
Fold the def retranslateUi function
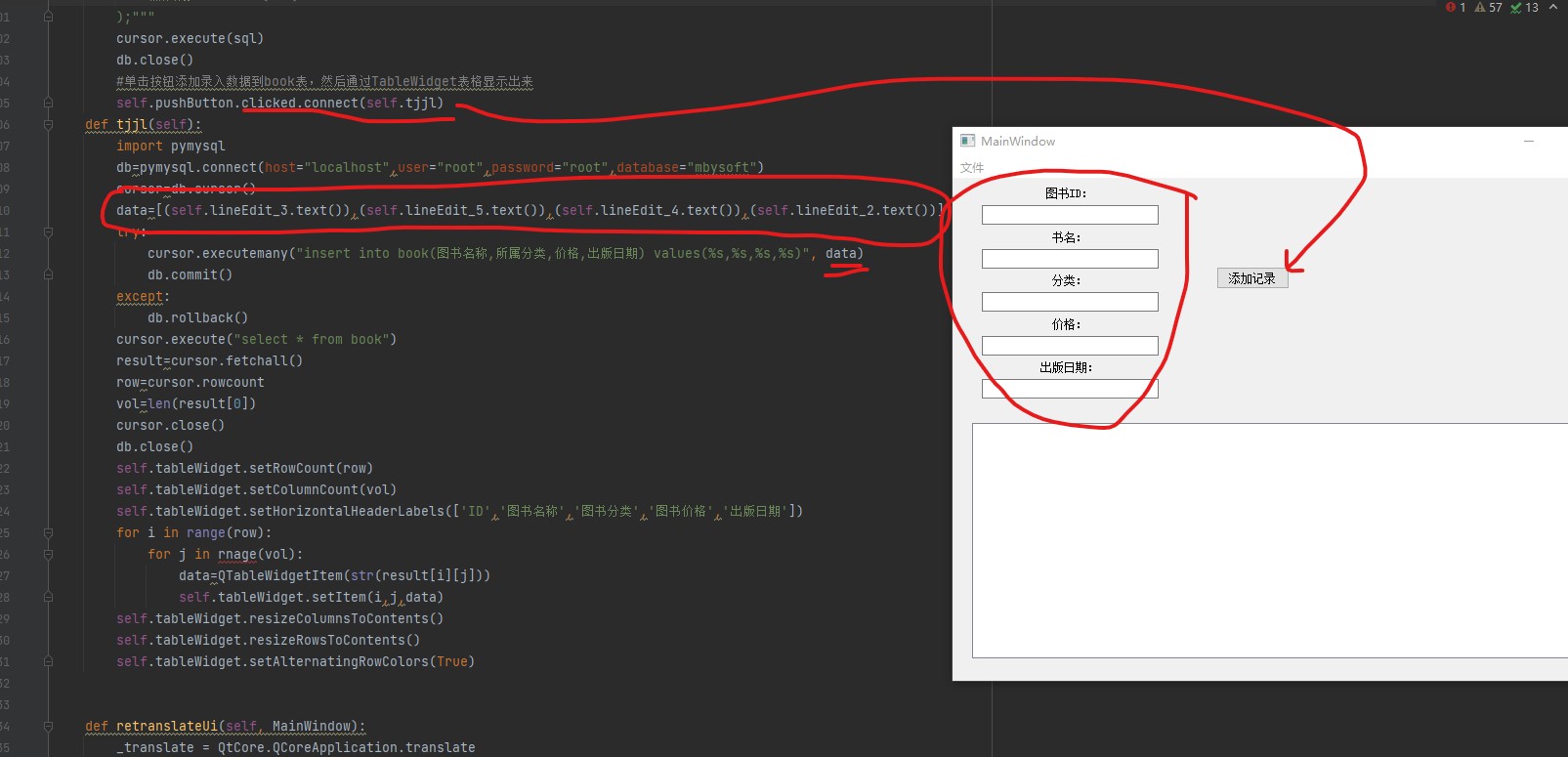coord(48,726)
